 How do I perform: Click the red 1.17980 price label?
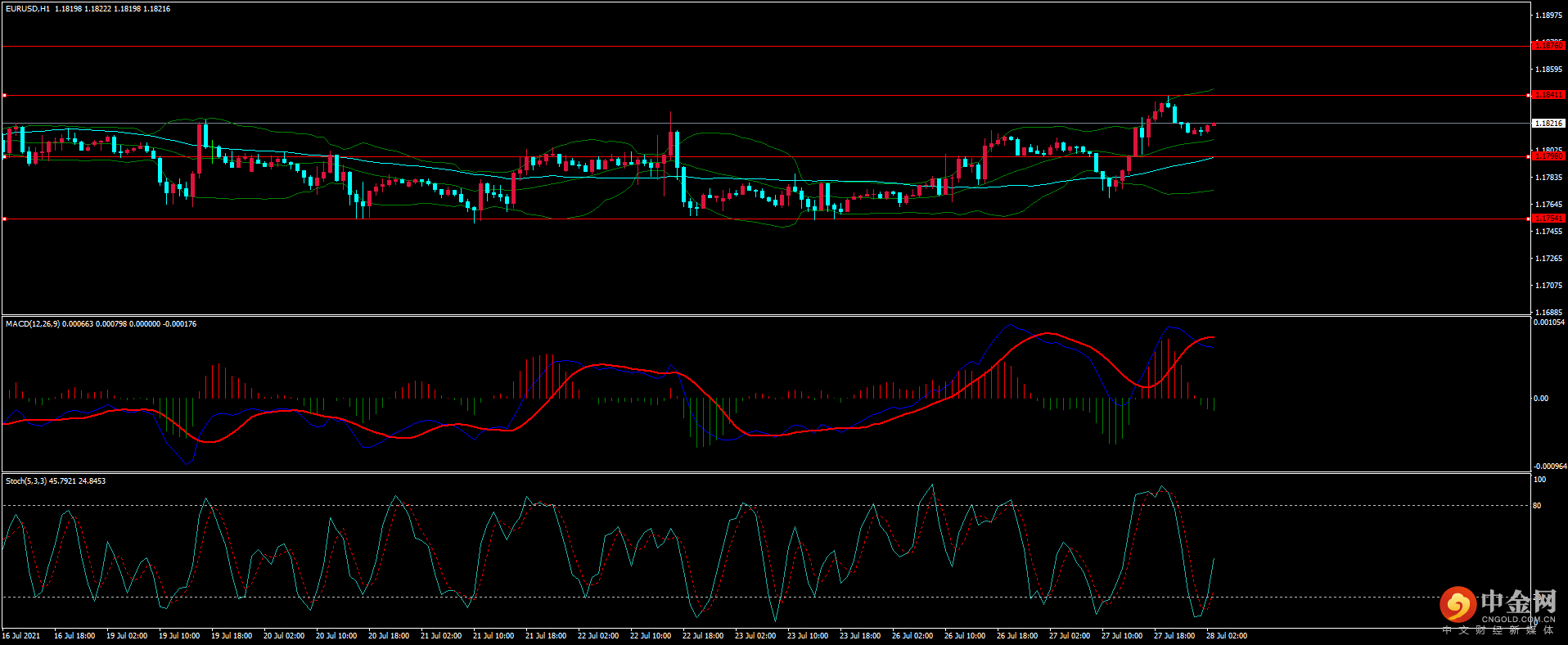1548,156
